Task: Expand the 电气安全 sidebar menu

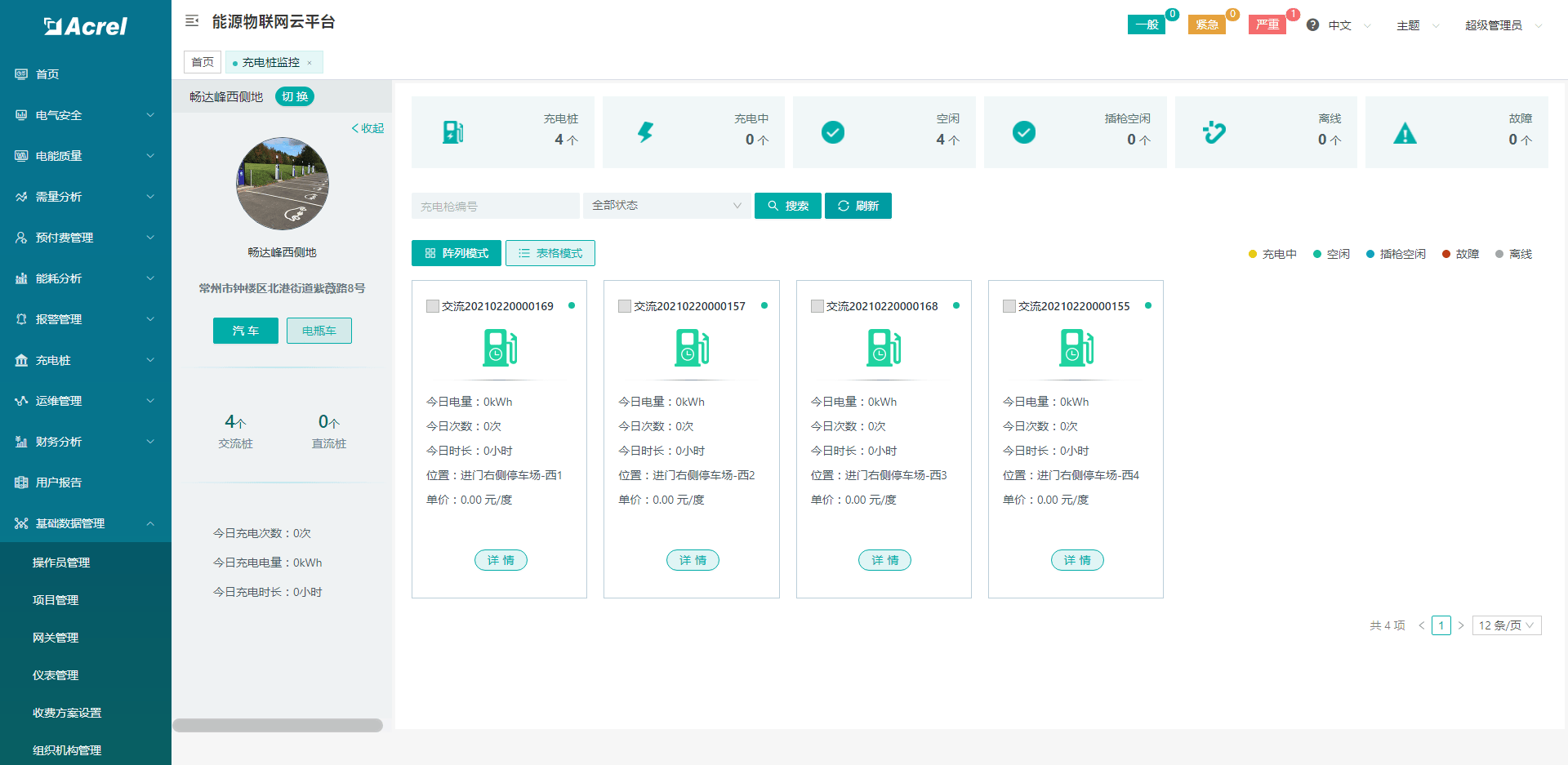Action: [x=85, y=115]
